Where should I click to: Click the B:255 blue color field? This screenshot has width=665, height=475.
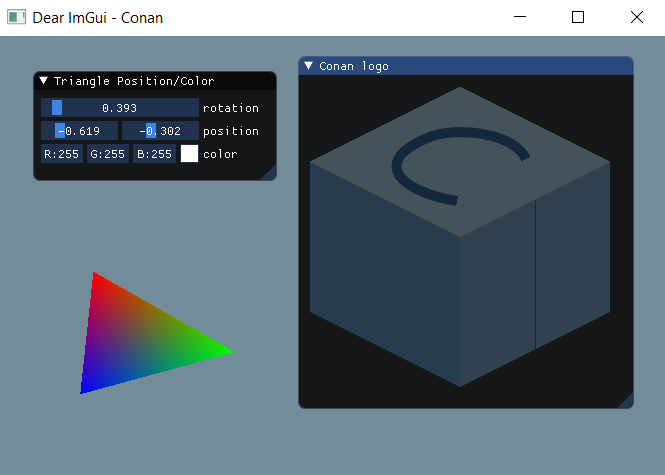pyautogui.click(x=154, y=154)
